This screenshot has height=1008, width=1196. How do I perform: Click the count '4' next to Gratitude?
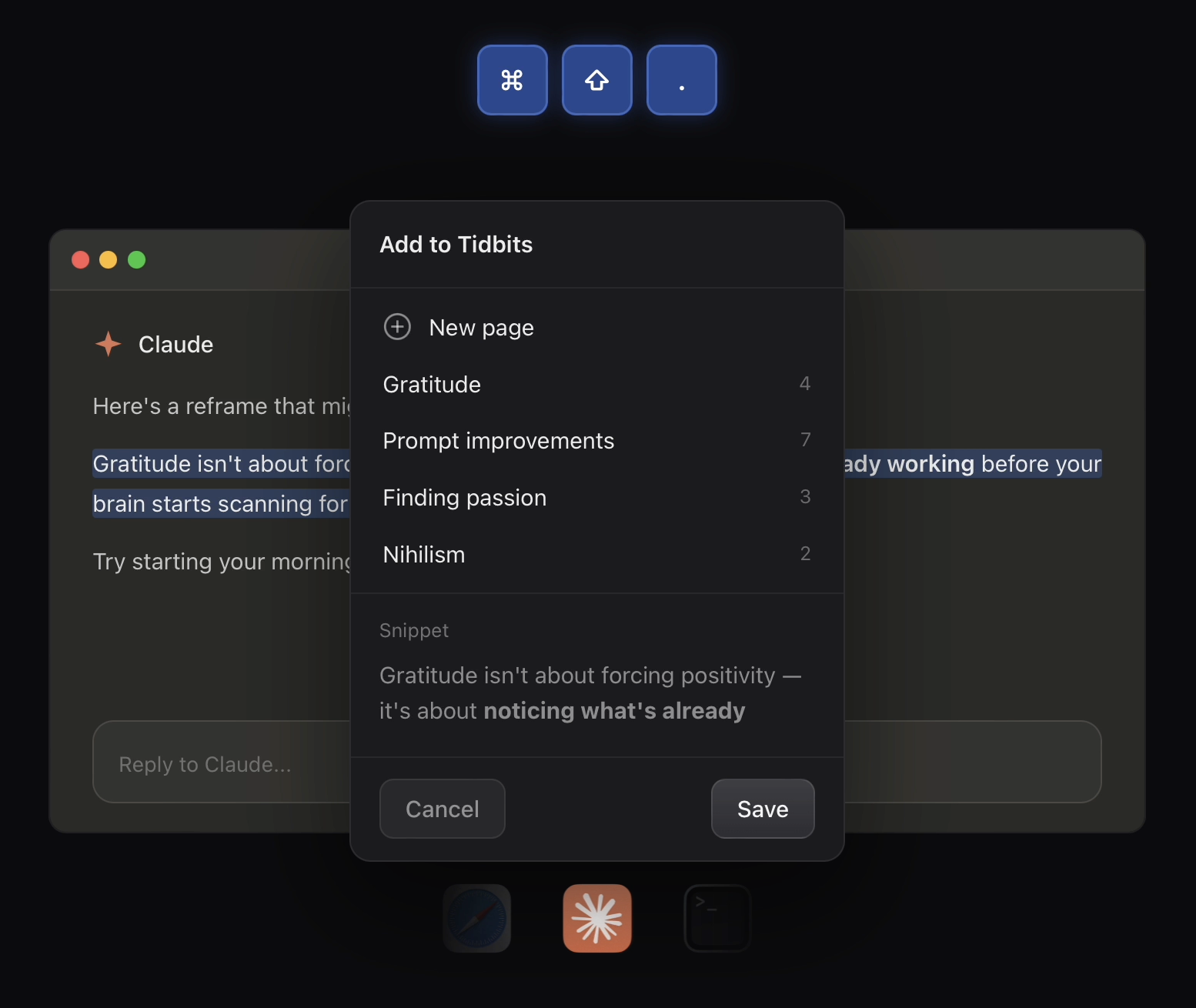(805, 383)
